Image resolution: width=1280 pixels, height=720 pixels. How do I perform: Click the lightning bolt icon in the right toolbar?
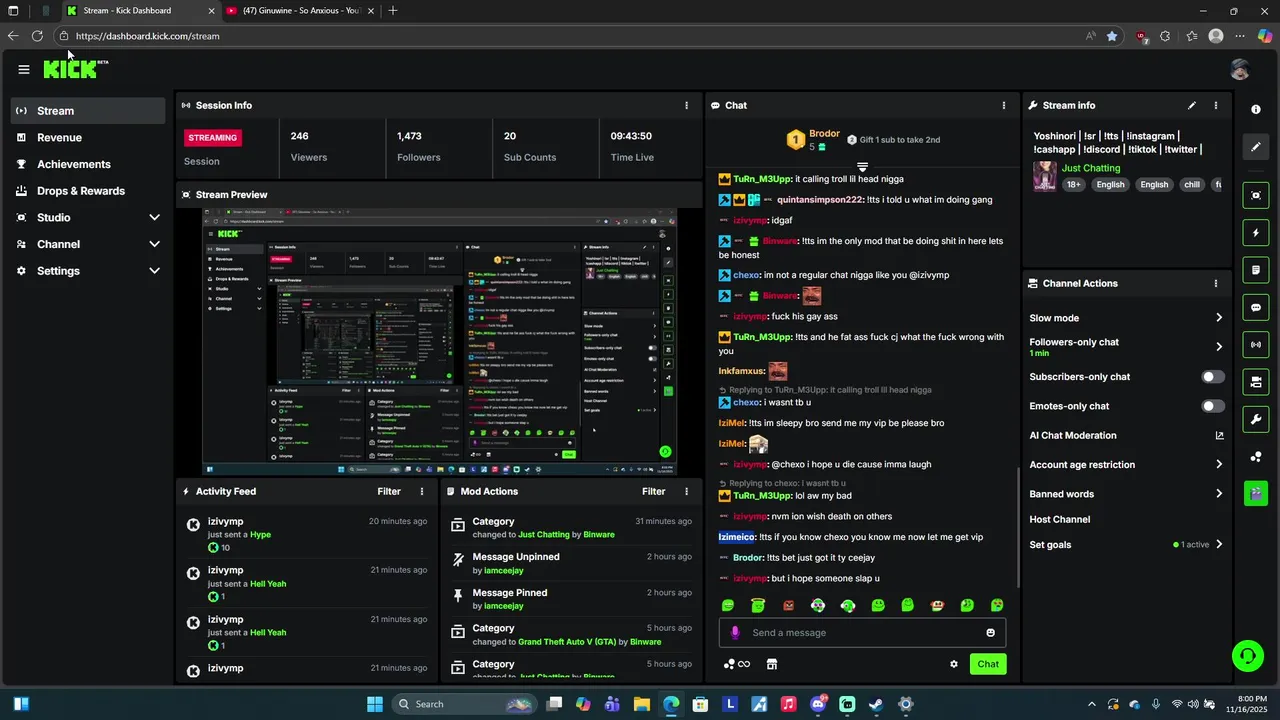[1256, 233]
